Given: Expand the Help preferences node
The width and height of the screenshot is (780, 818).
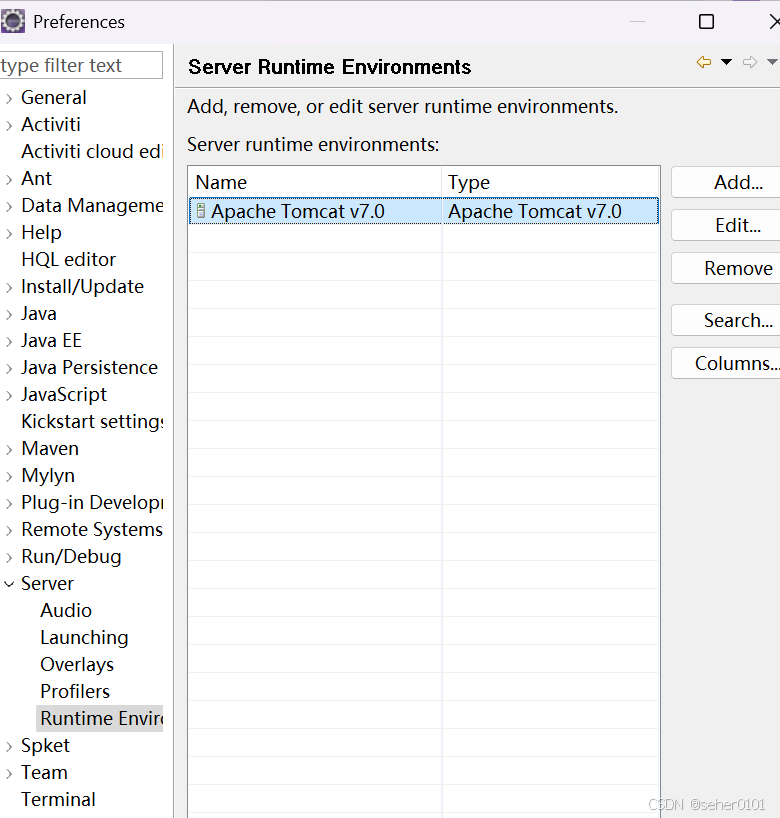Looking at the screenshot, I should pyautogui.click(x=9, y=233).
